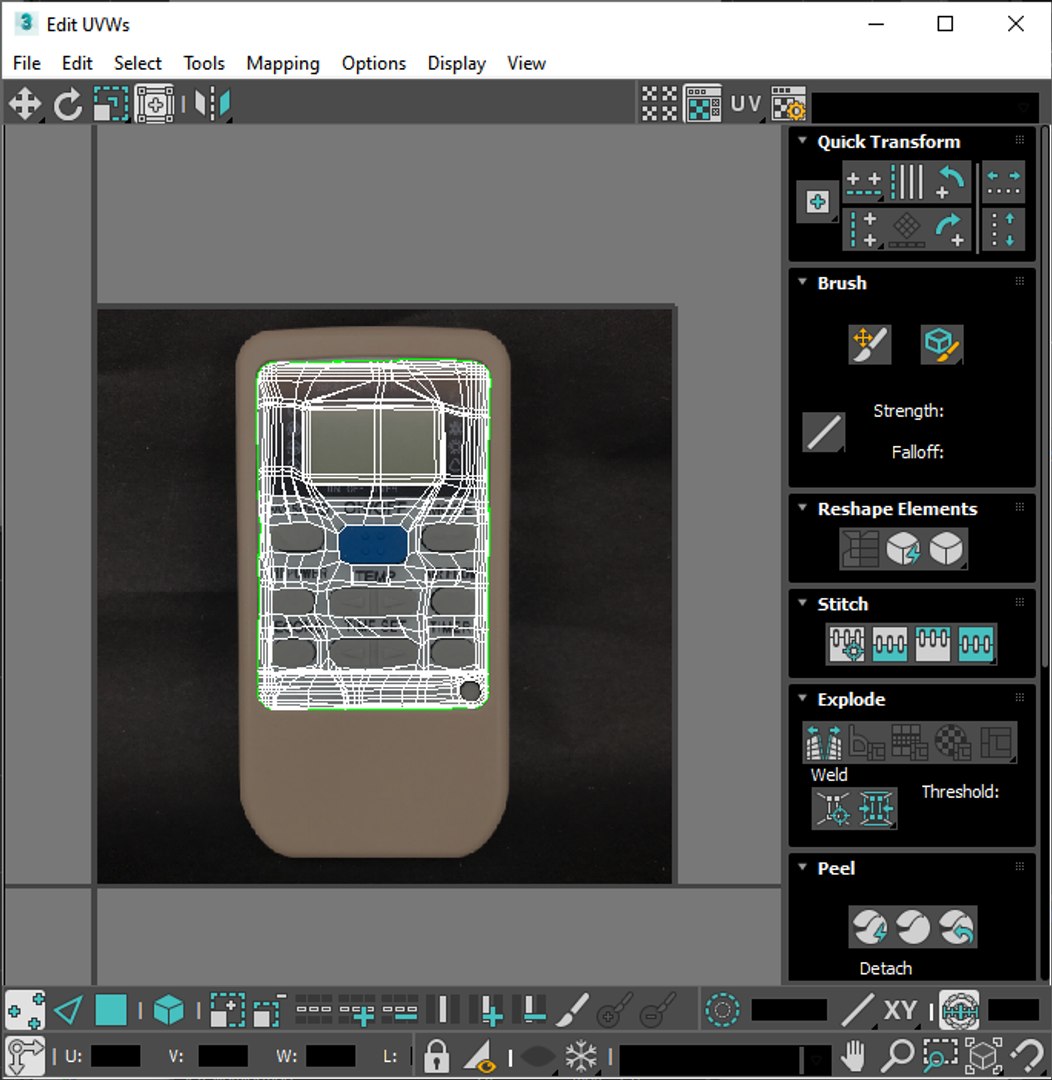Select the Rotate tool in top toolbar
The width and height of the screenshot is (1052, 1080).
pos(68,105)
